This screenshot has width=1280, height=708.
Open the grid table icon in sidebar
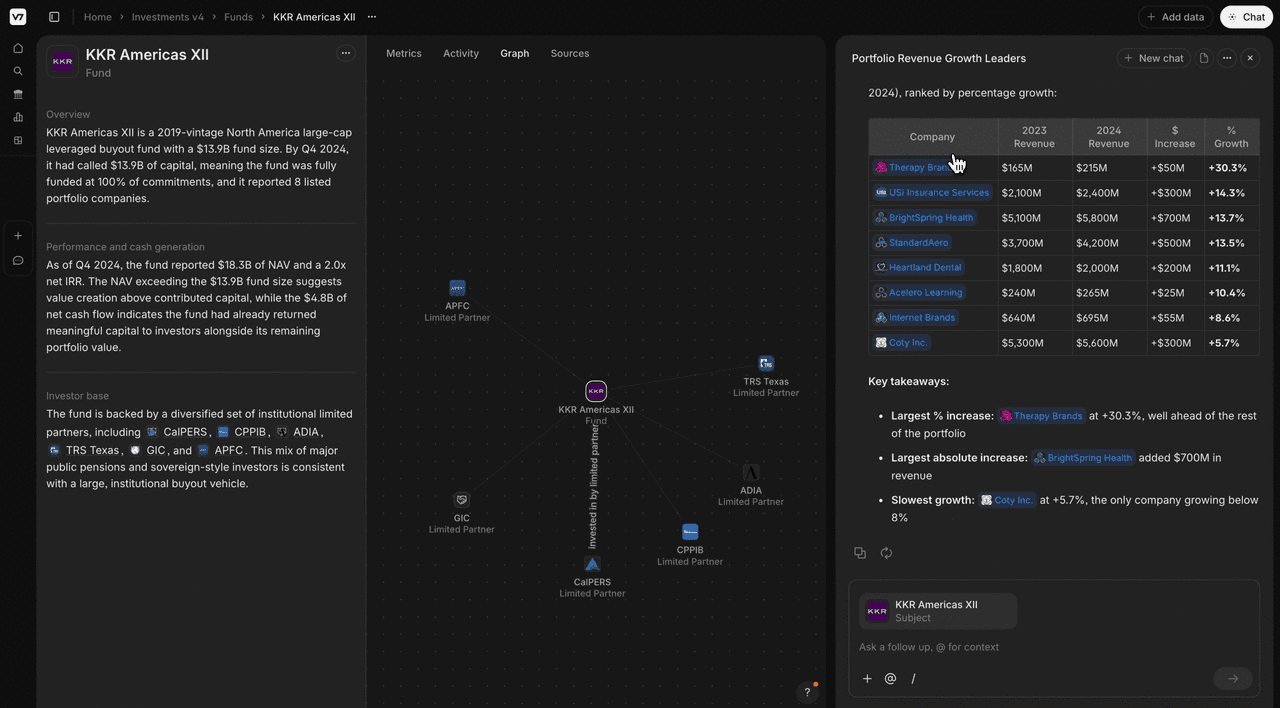pyautogui.click(x=18, y=140)
